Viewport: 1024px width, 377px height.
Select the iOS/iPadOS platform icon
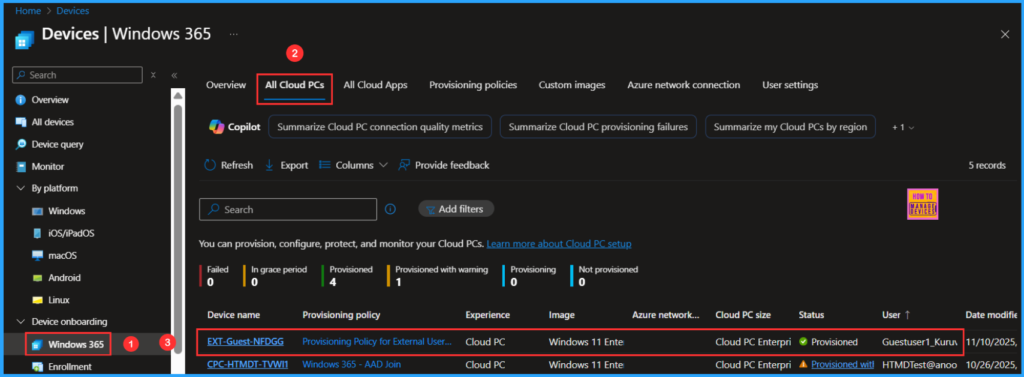[x=37, y=233]
